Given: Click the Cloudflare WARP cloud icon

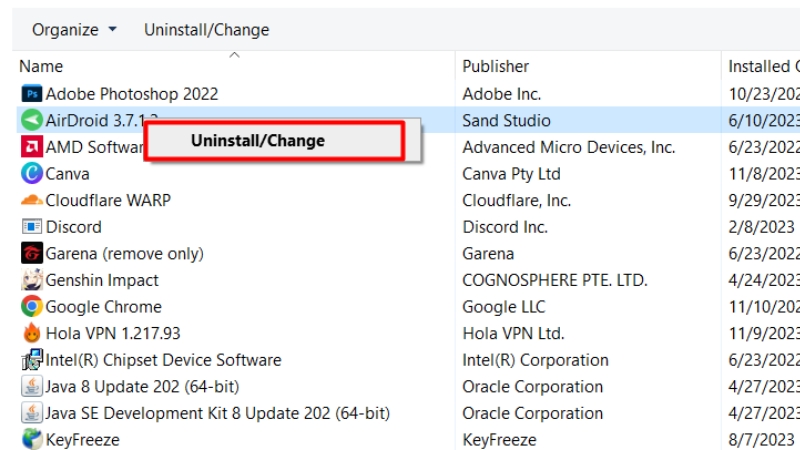Looking at the screenshot, I should tap(32, 200).
